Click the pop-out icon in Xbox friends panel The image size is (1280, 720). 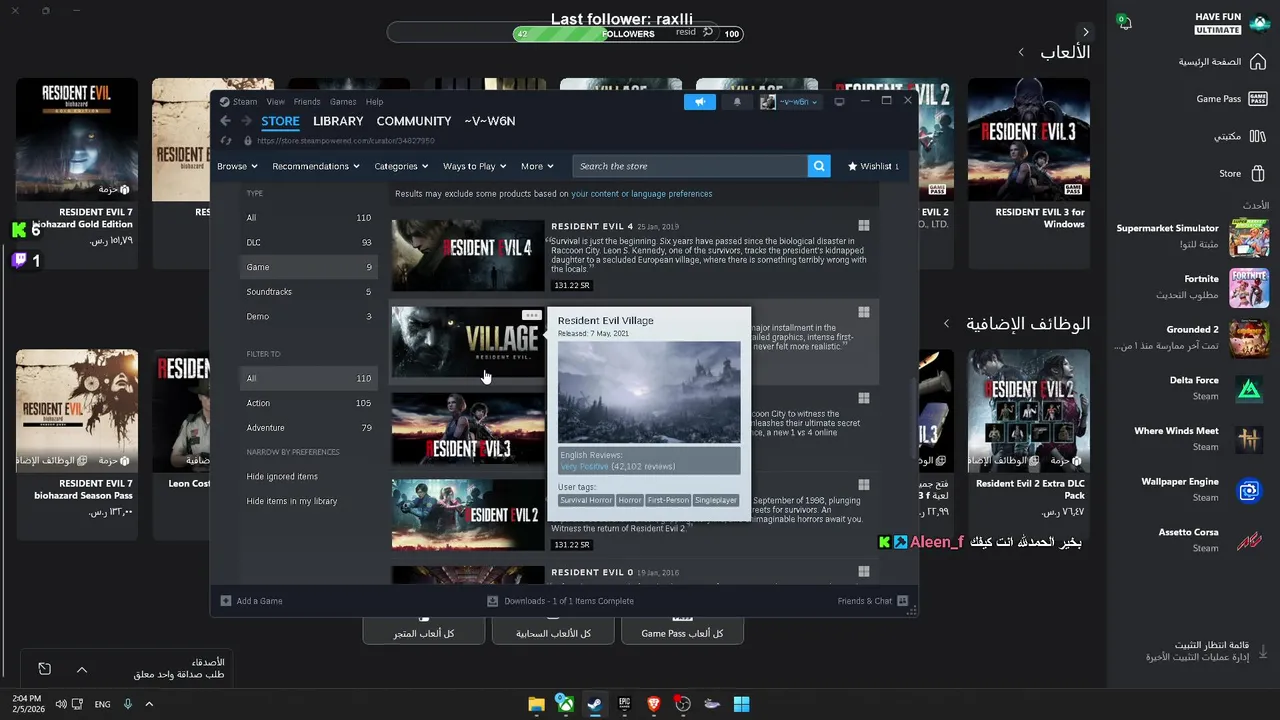(x=44, y=669)
